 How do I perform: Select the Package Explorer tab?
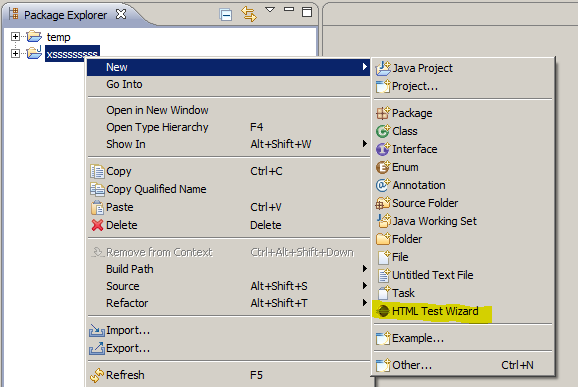coord(65,15)
